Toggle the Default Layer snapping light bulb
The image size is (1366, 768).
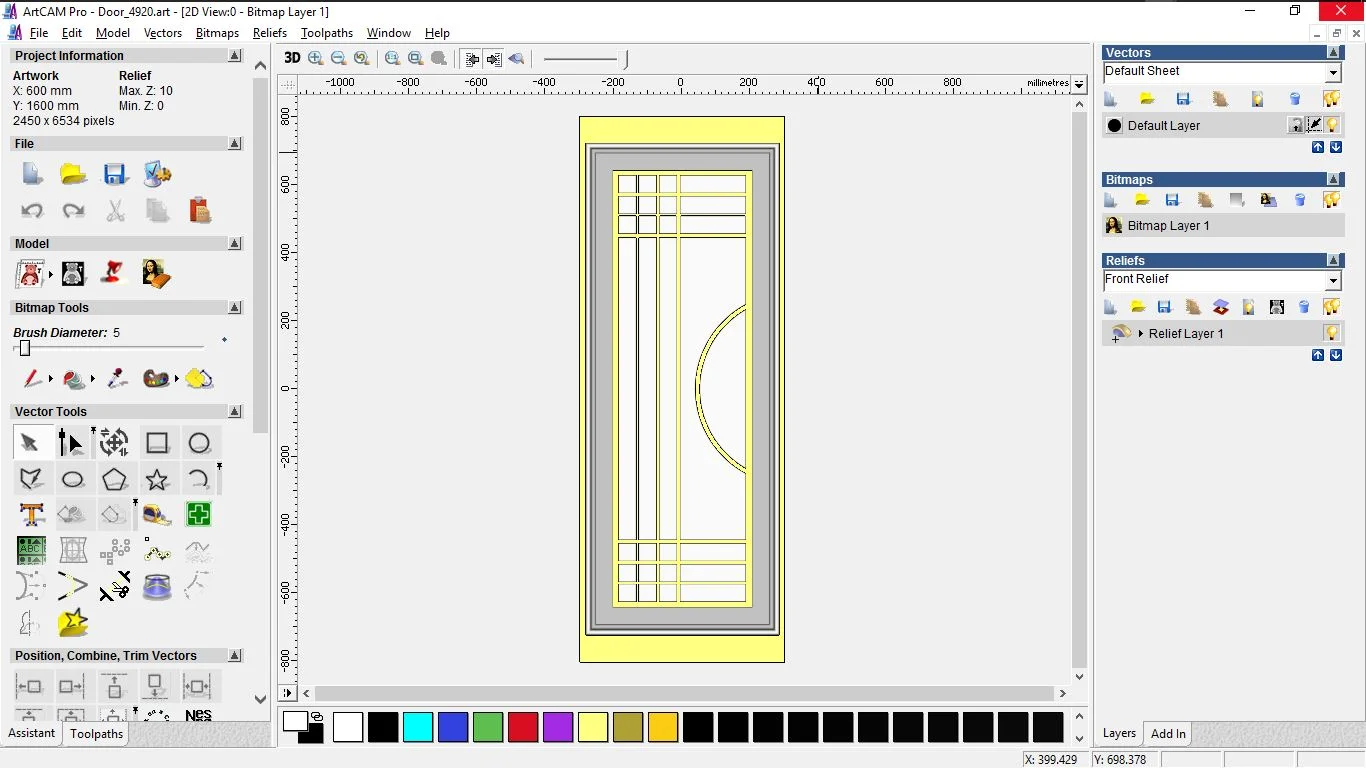pyautogui.click(x=1331, y=125)
